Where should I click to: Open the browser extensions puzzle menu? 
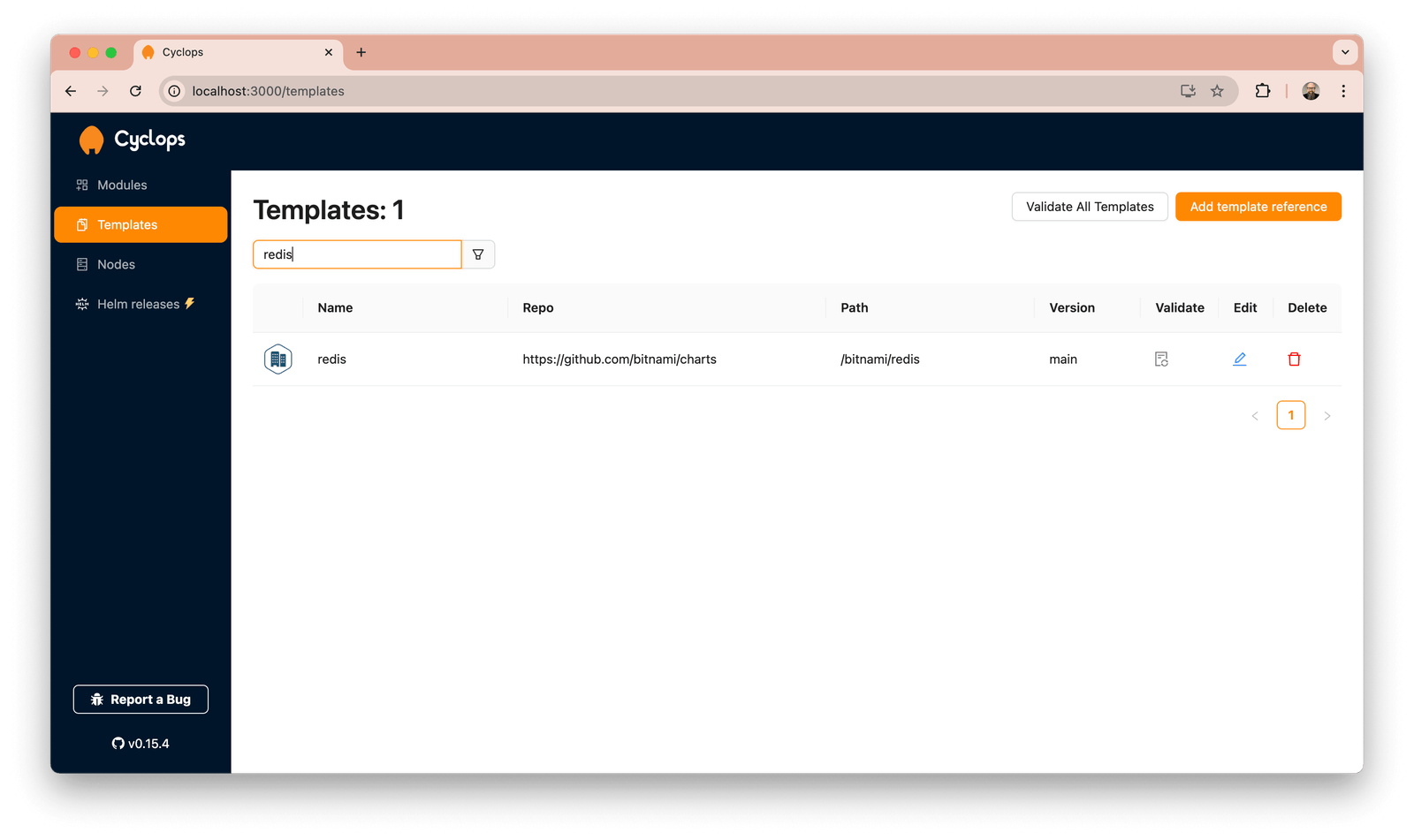[1262, 90]
